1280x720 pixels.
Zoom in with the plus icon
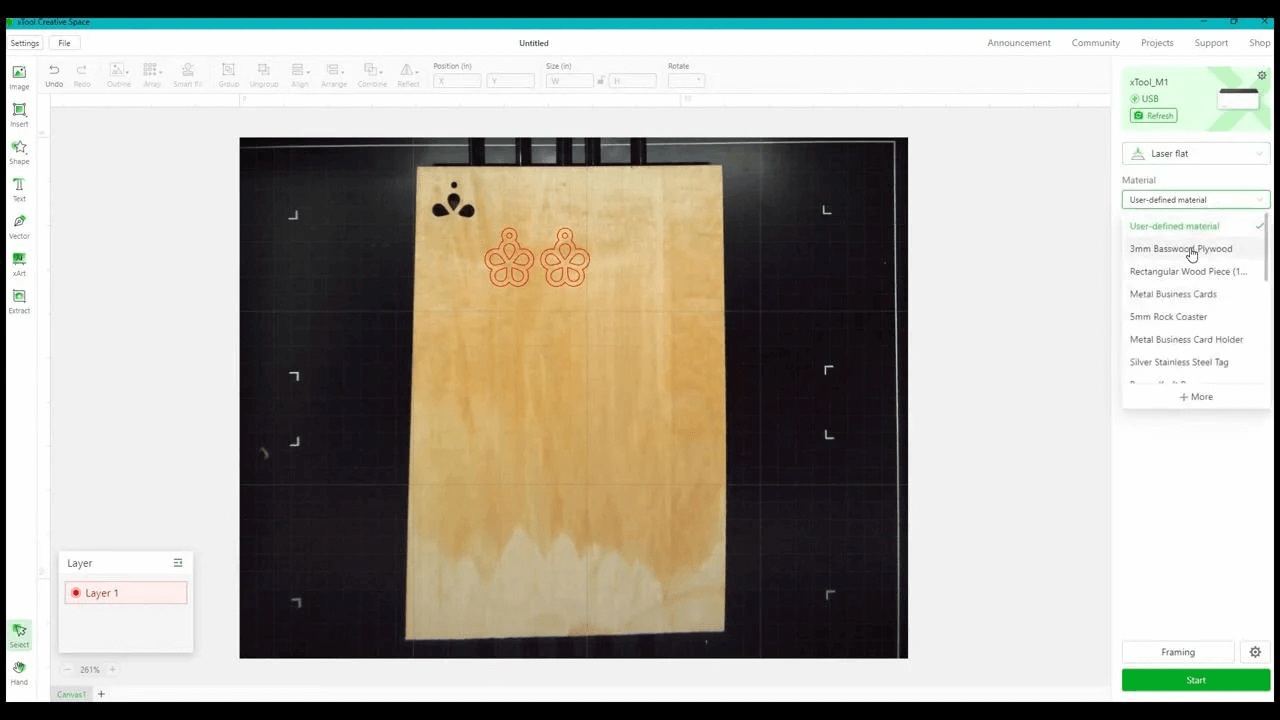(x=112, y=670)
